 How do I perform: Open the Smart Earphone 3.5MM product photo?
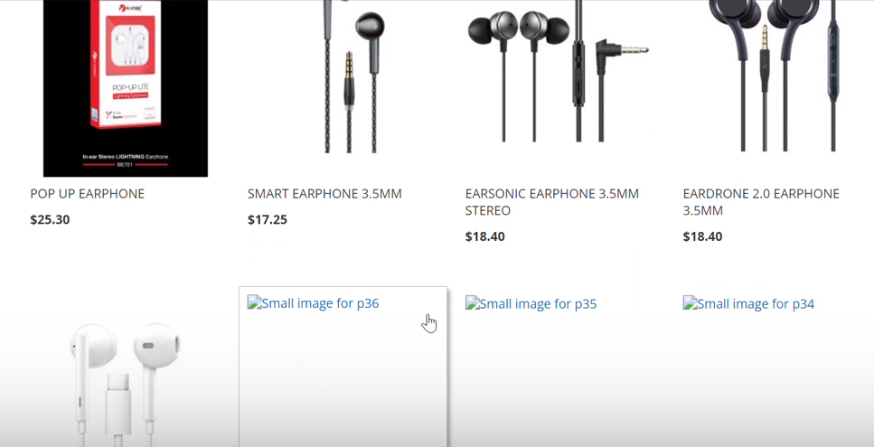coord(350,77)
